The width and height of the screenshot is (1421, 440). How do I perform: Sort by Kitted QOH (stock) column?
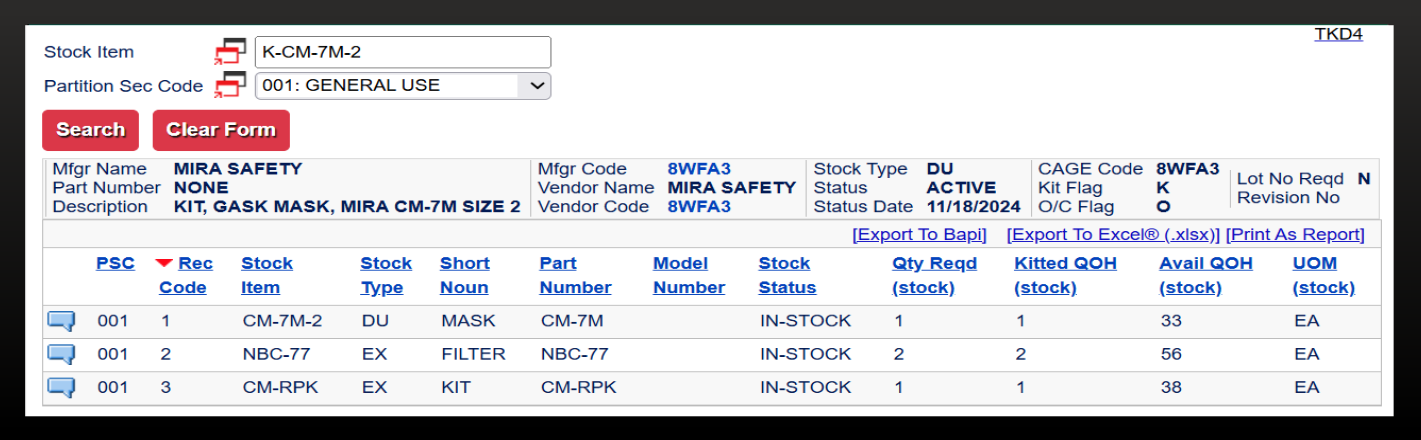pyautogui.click(x=1065, y=275)
